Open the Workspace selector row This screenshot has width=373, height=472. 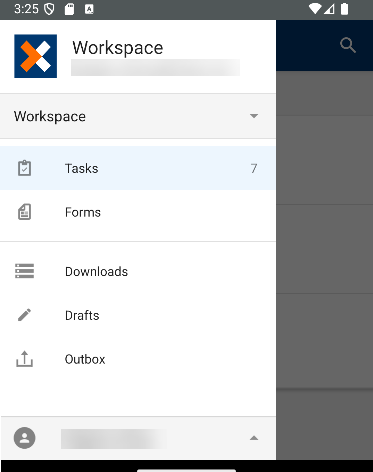[138, 116]
